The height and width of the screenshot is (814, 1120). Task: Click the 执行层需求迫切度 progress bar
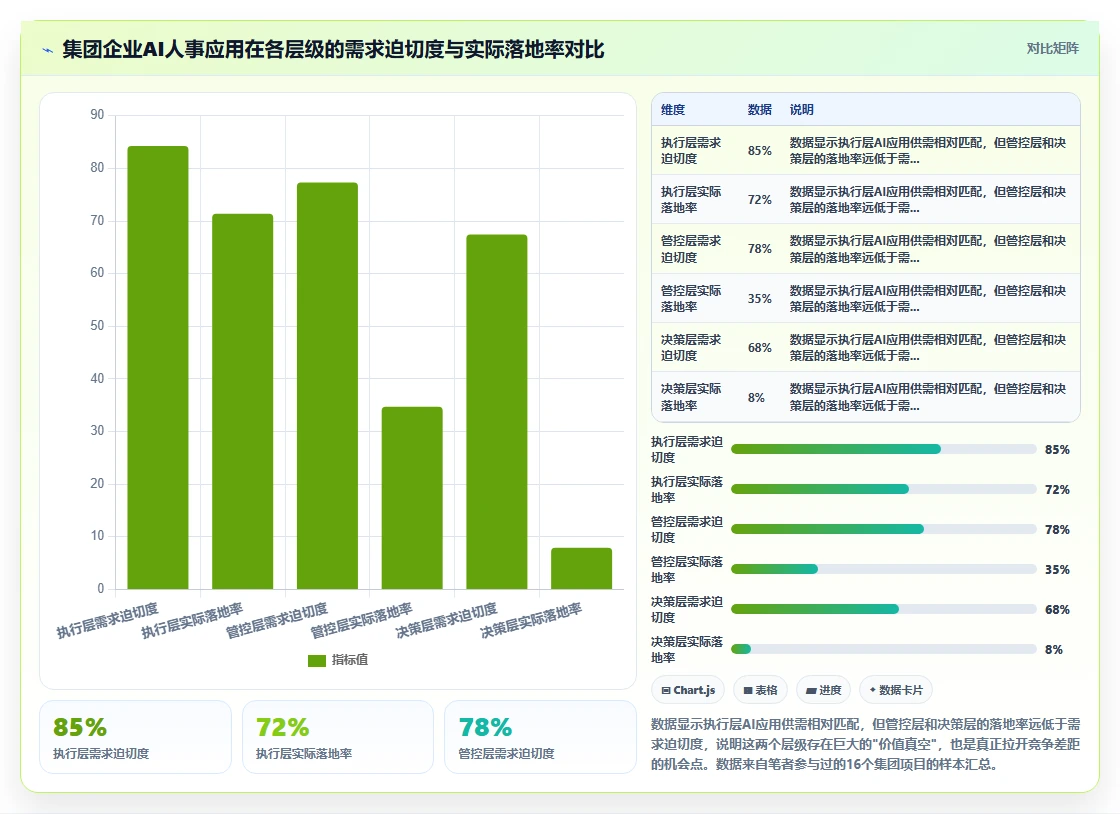coord(884,449)
